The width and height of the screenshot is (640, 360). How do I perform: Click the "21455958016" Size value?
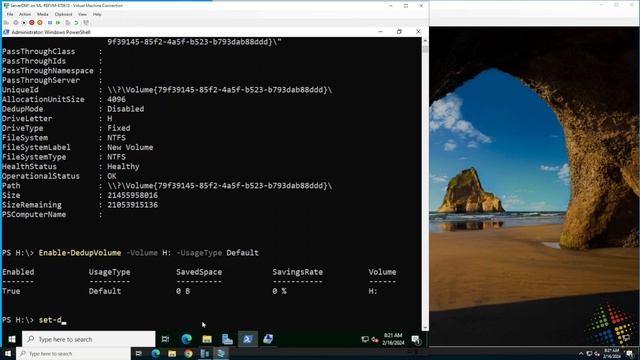(x=132, y=195)
